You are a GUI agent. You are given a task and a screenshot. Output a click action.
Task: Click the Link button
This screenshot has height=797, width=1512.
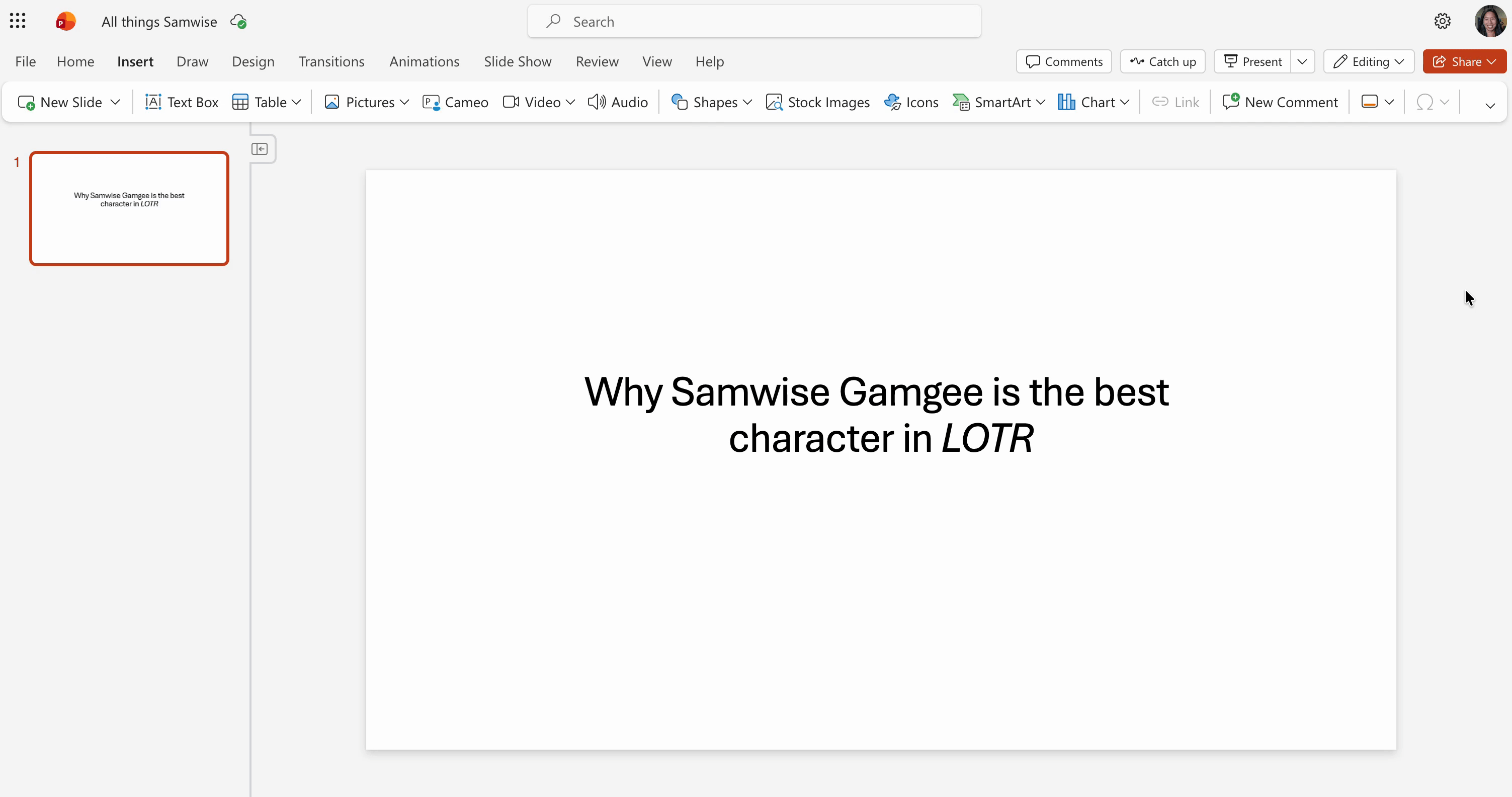click(x=1175, y=102)
